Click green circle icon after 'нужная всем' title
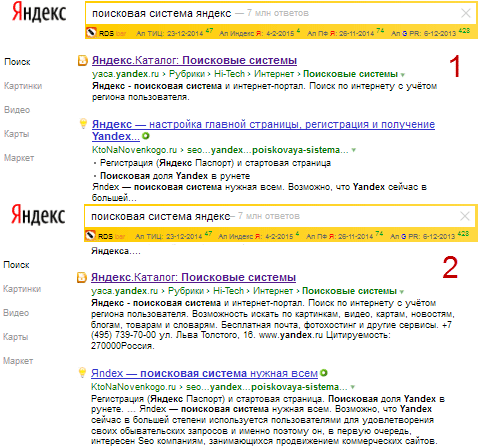This screenshot has width=478, height=447. point(324,373)
